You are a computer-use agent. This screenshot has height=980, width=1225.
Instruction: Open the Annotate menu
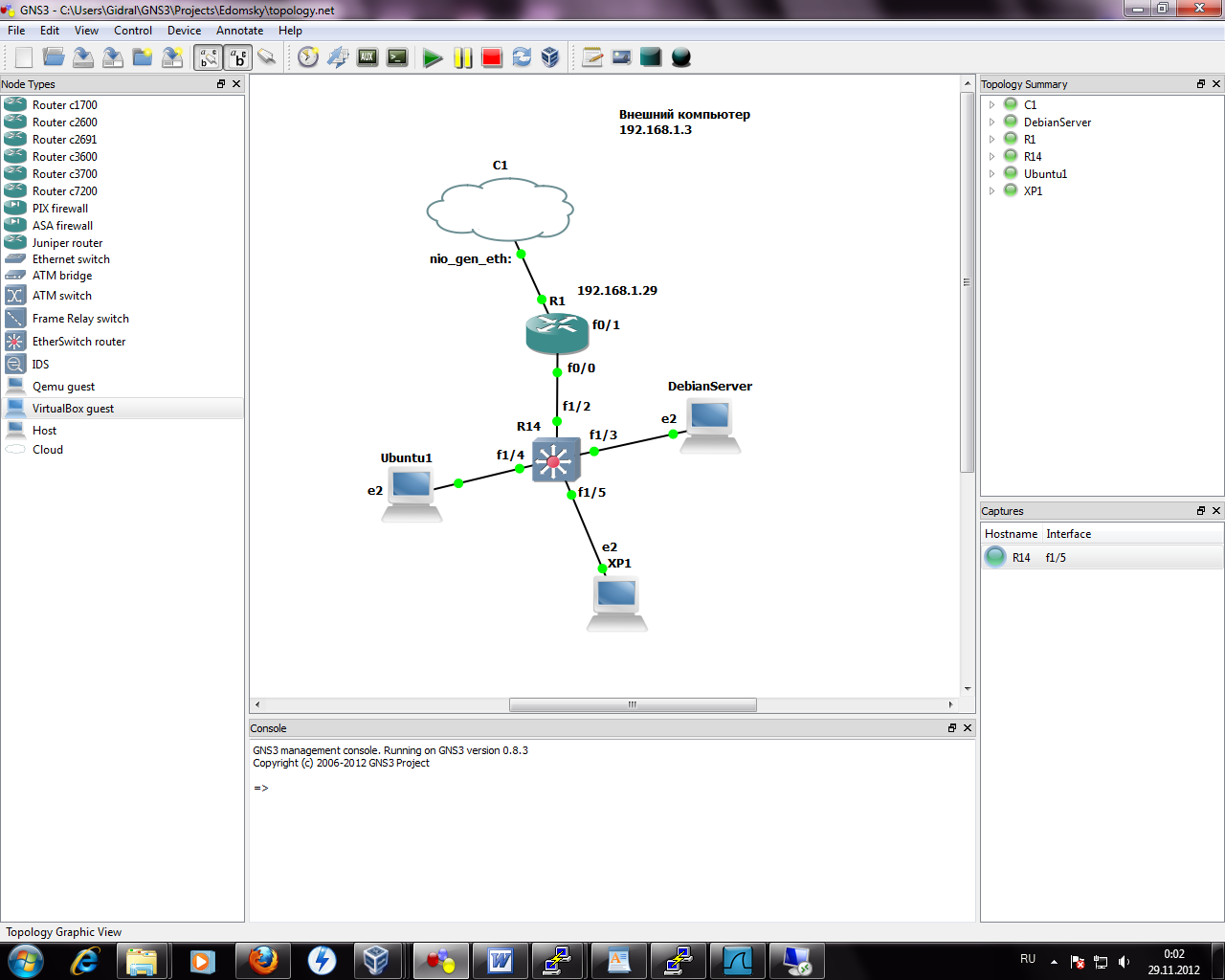tap(239, 31)
